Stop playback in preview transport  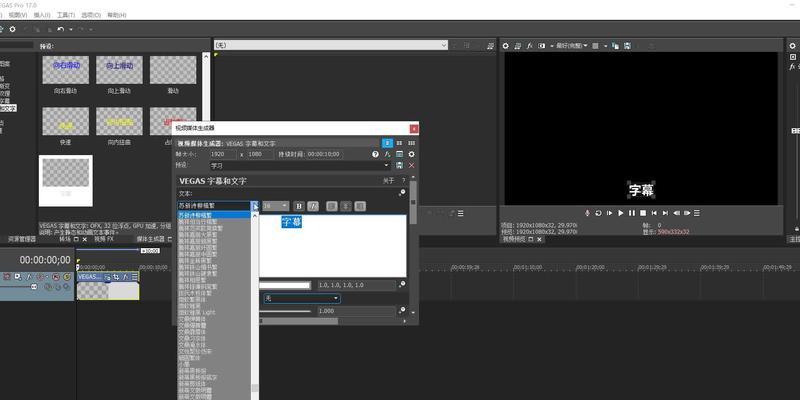(x=643, y=213)
